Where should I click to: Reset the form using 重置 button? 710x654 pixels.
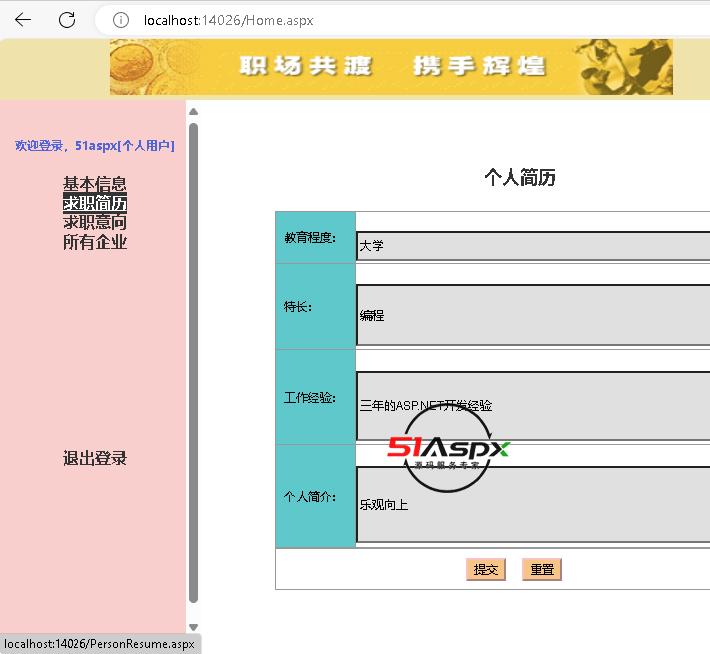pos(542,569)
